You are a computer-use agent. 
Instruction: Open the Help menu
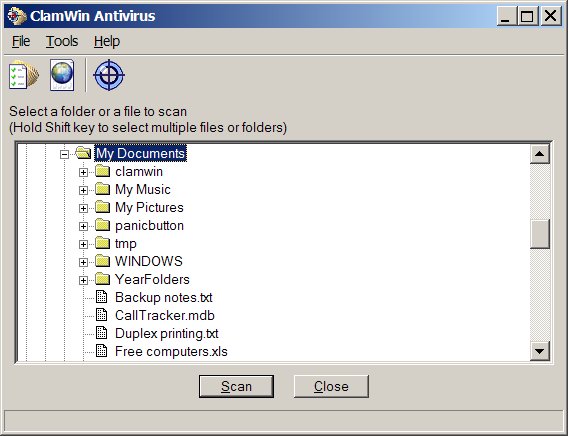pyautogui.click(x=107, y=41)
